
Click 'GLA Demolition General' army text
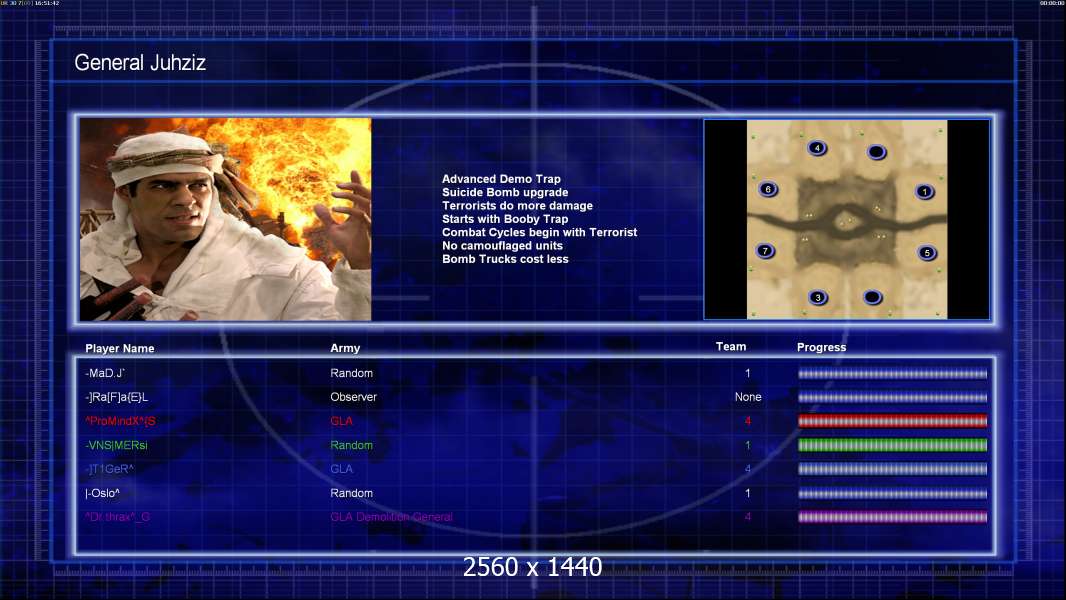click(x=392, y=517)
